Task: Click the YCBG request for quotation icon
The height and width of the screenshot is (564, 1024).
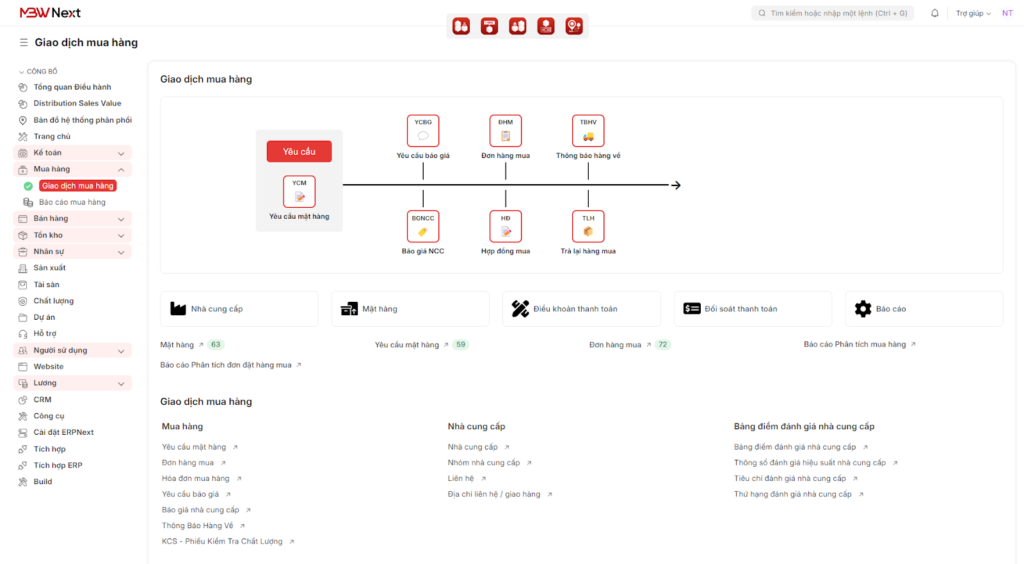Action: [x=423, y=131]
